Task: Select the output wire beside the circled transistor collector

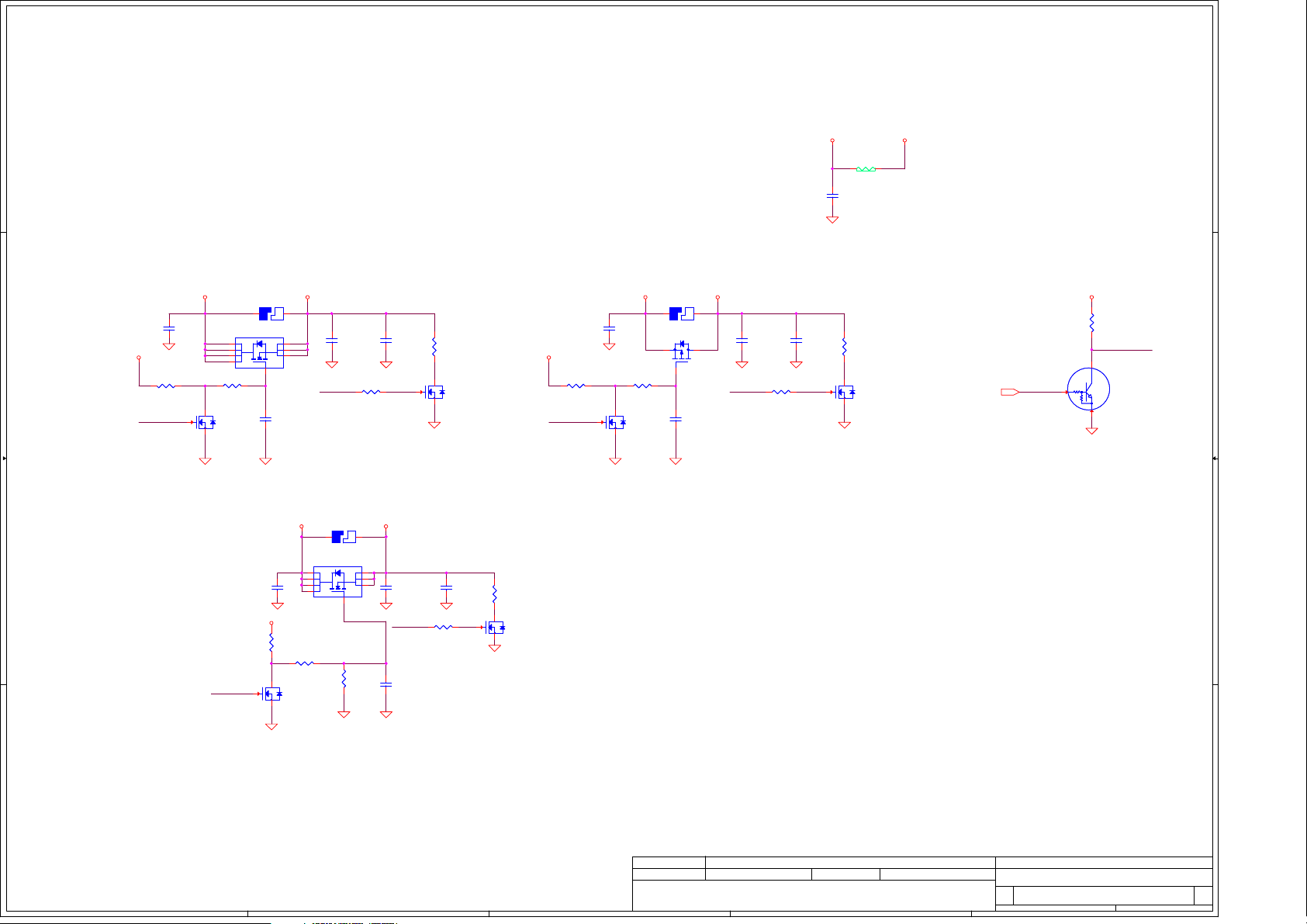Action: click(x=1122, y=350)
